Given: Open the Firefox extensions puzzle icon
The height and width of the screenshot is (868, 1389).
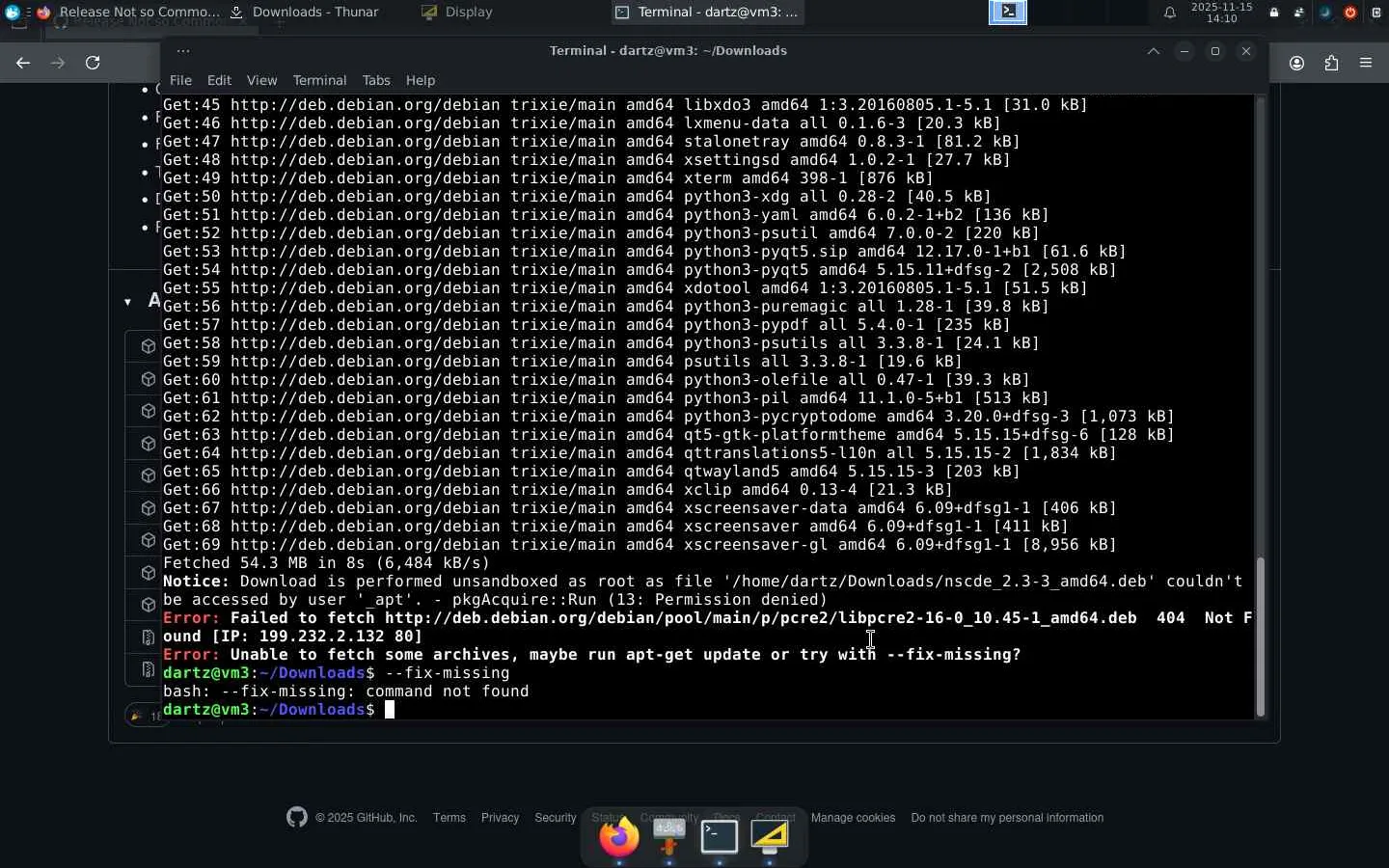Looking at the screenshot, I should click(x=1332, y=64).
